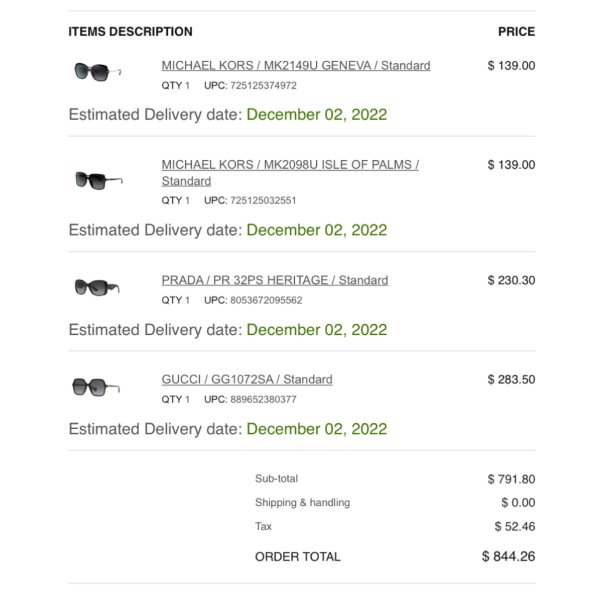Click the Prada Heritage sunglasses thumbnail
The width and height of the screenshot is (600, 600).
pos(97,287)
